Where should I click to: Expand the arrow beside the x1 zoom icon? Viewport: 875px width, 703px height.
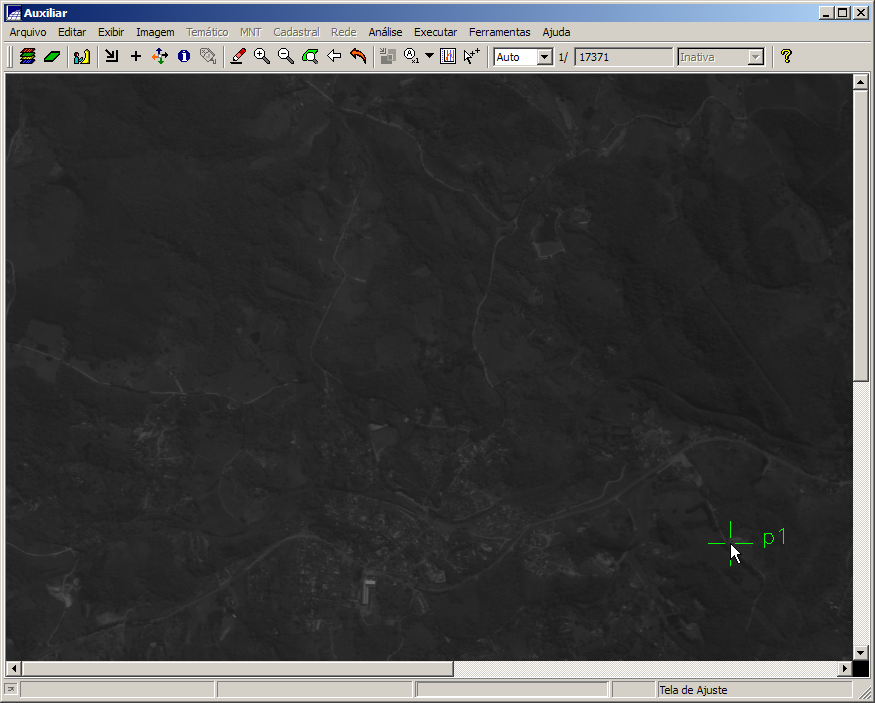point(430,57)
